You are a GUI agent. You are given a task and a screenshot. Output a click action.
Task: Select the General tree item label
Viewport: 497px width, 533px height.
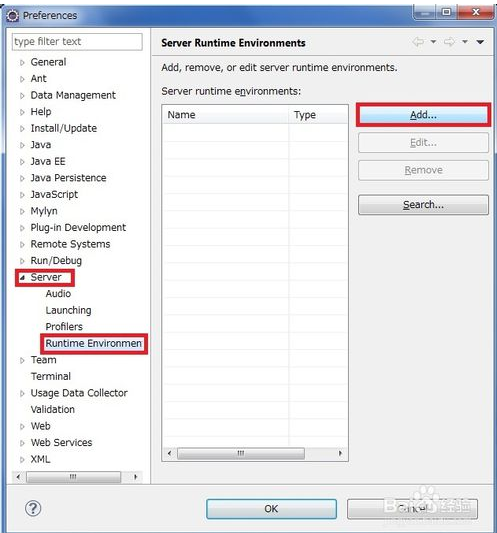tap(48, 62)
